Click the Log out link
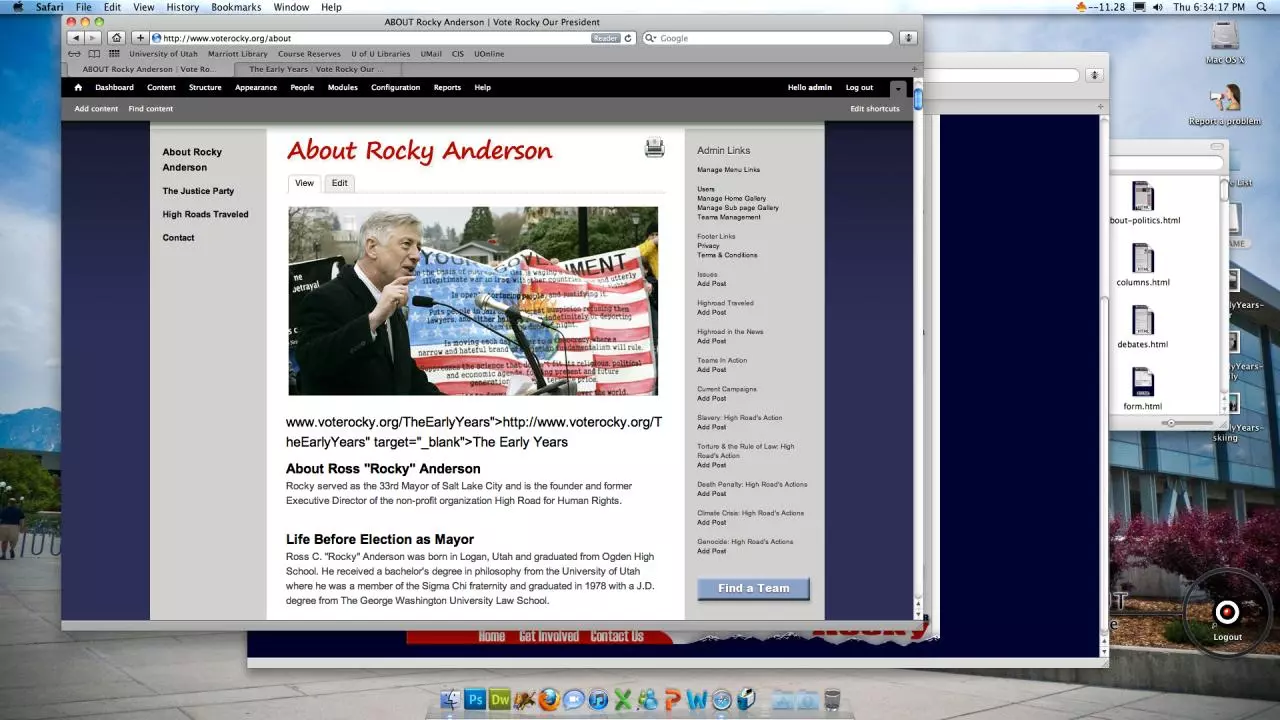Screen dimensions: 1280x720 tap(859, 87)
